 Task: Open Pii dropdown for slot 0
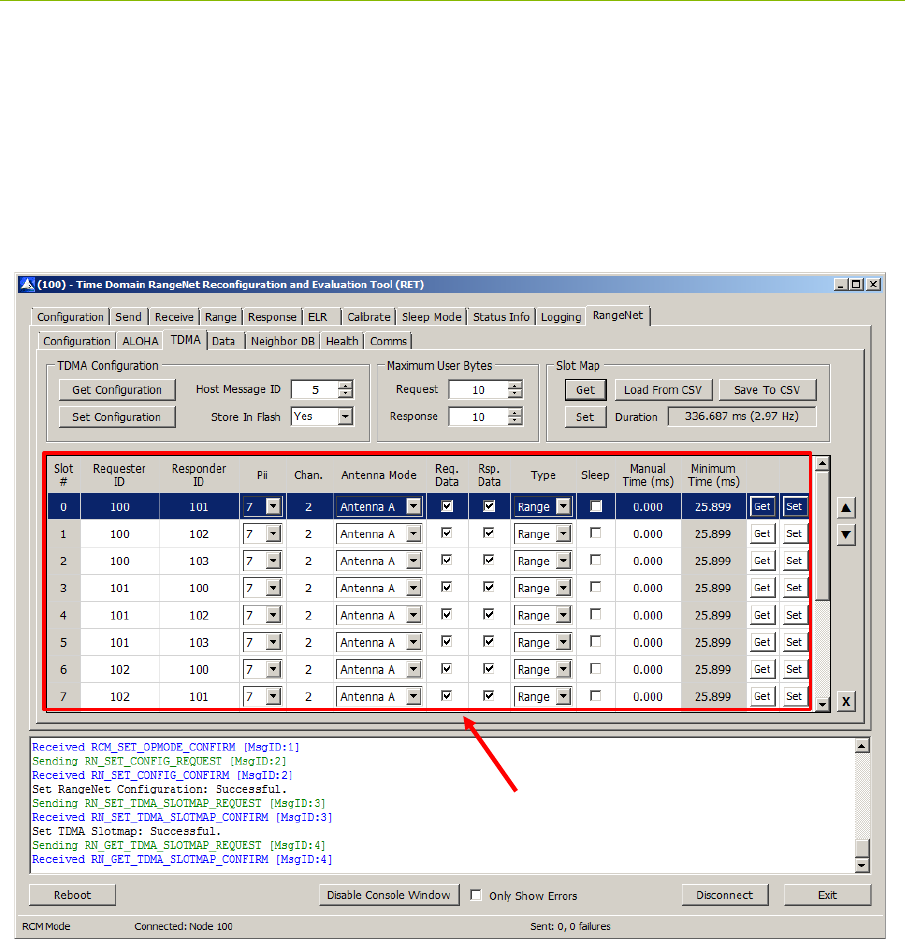click(273, 507)
